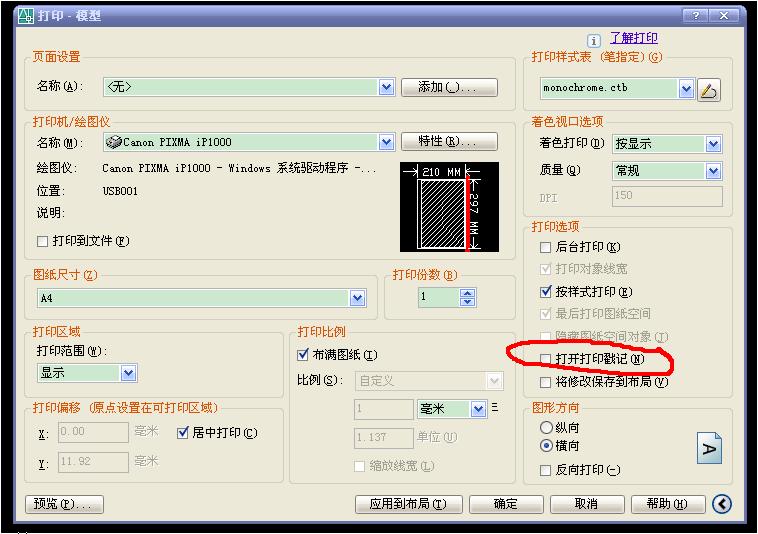Click the scale equals lineweight icon
The height and width of the screenshot is (534, 758).
(495, 407)
